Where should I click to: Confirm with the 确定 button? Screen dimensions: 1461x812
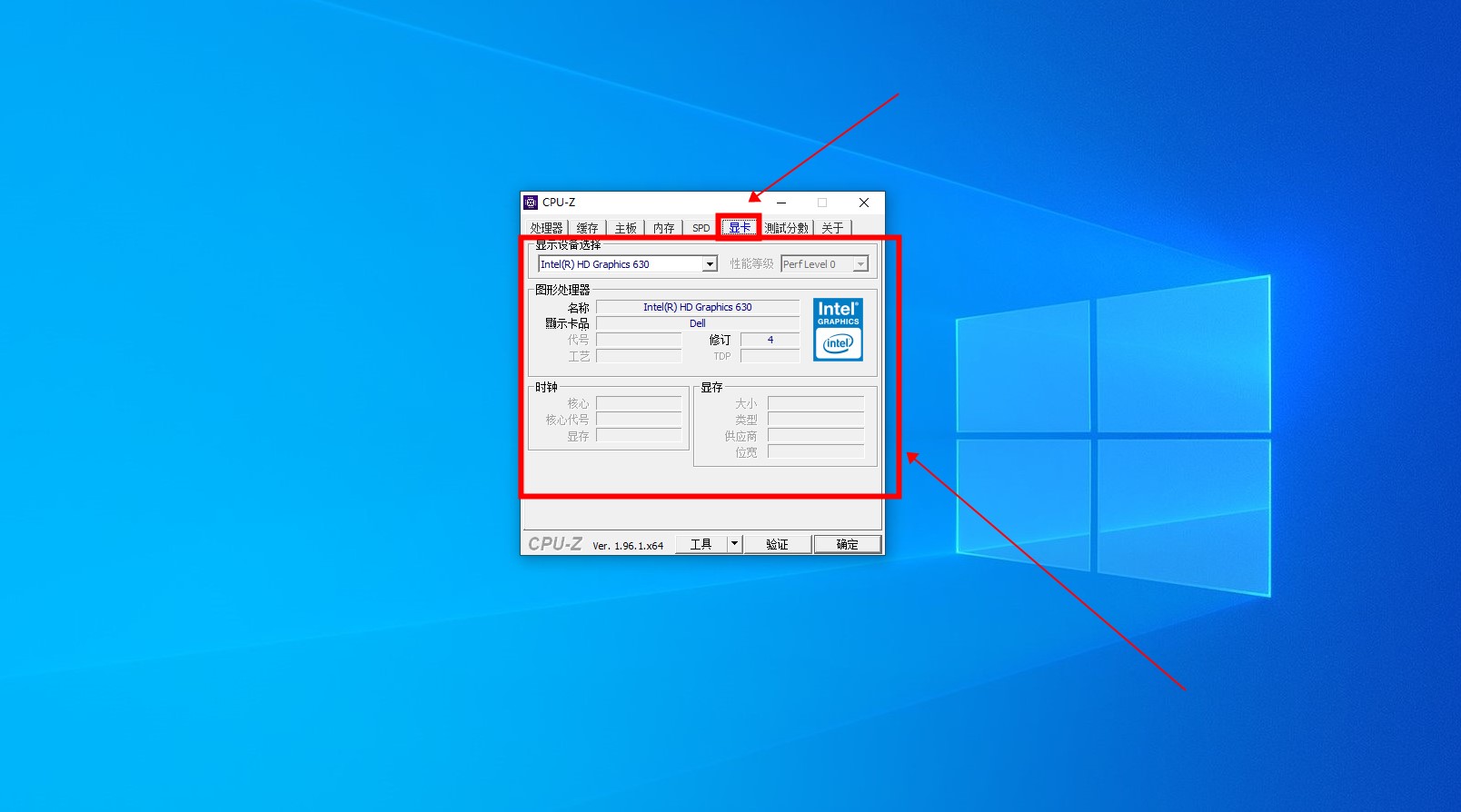(x=847, y=544)
